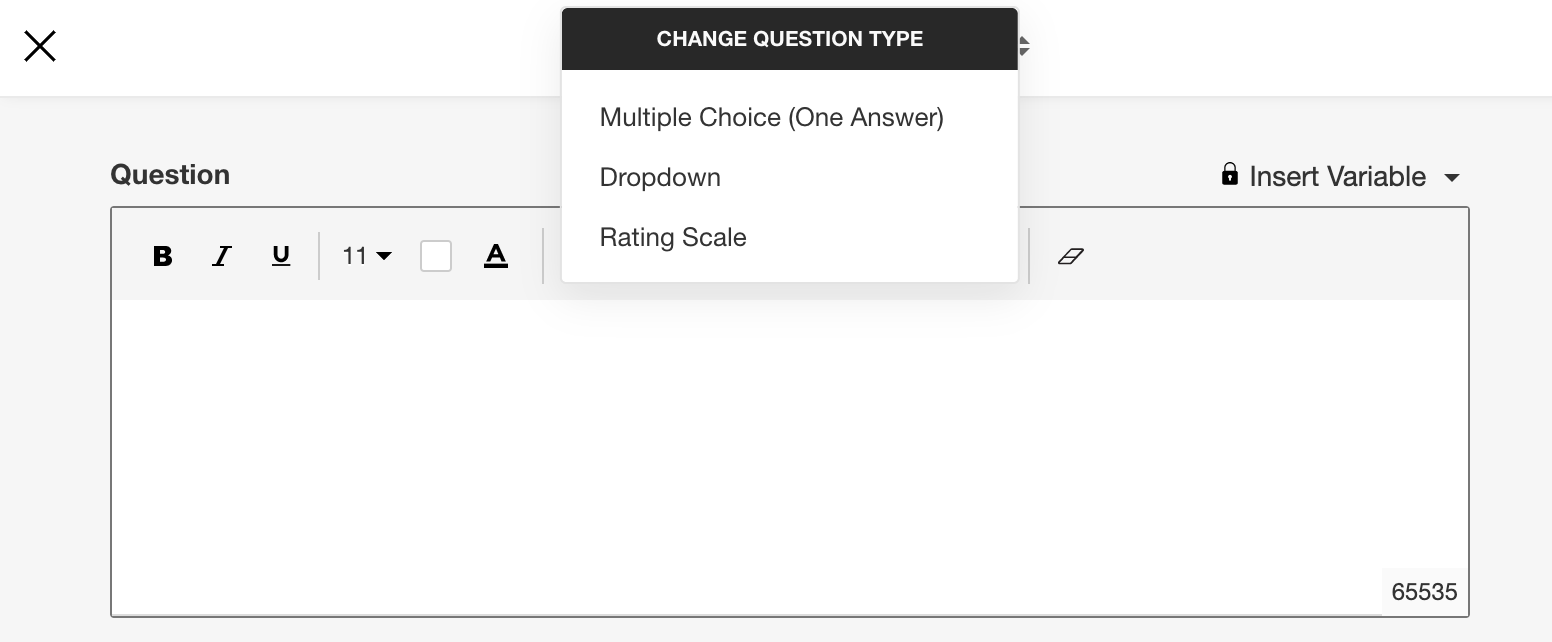The width and height of the screenshot is (1552, 642).
Task: Expand the Insert Variable dropdown arrow
Action: pyautogui.click(x=1452, y=178)
